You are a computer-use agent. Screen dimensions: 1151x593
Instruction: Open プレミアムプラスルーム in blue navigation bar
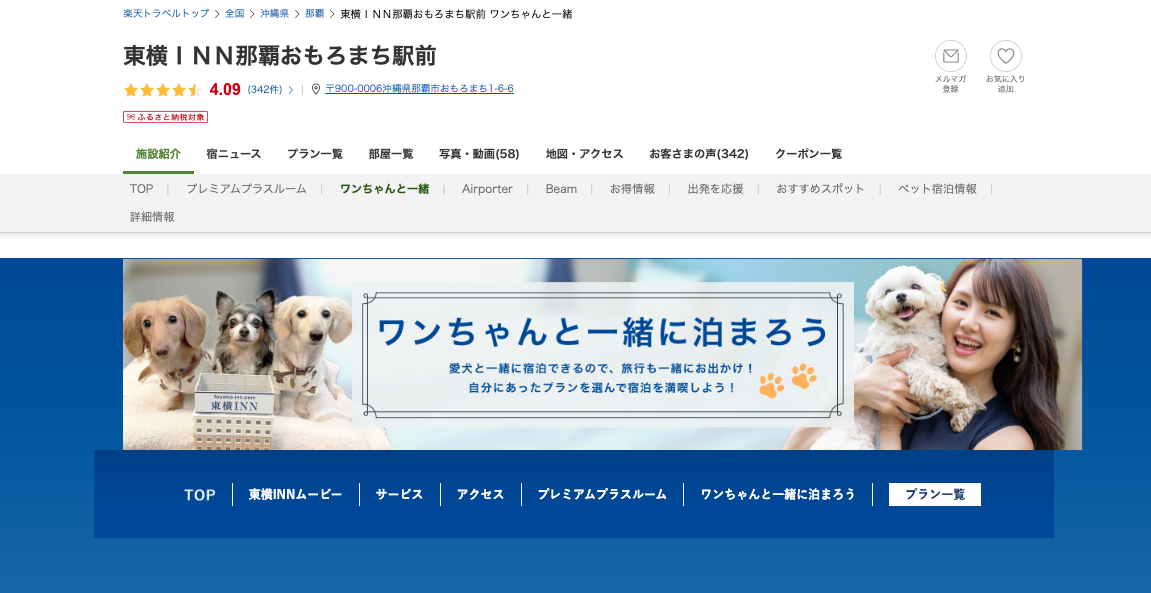(602, 495)
